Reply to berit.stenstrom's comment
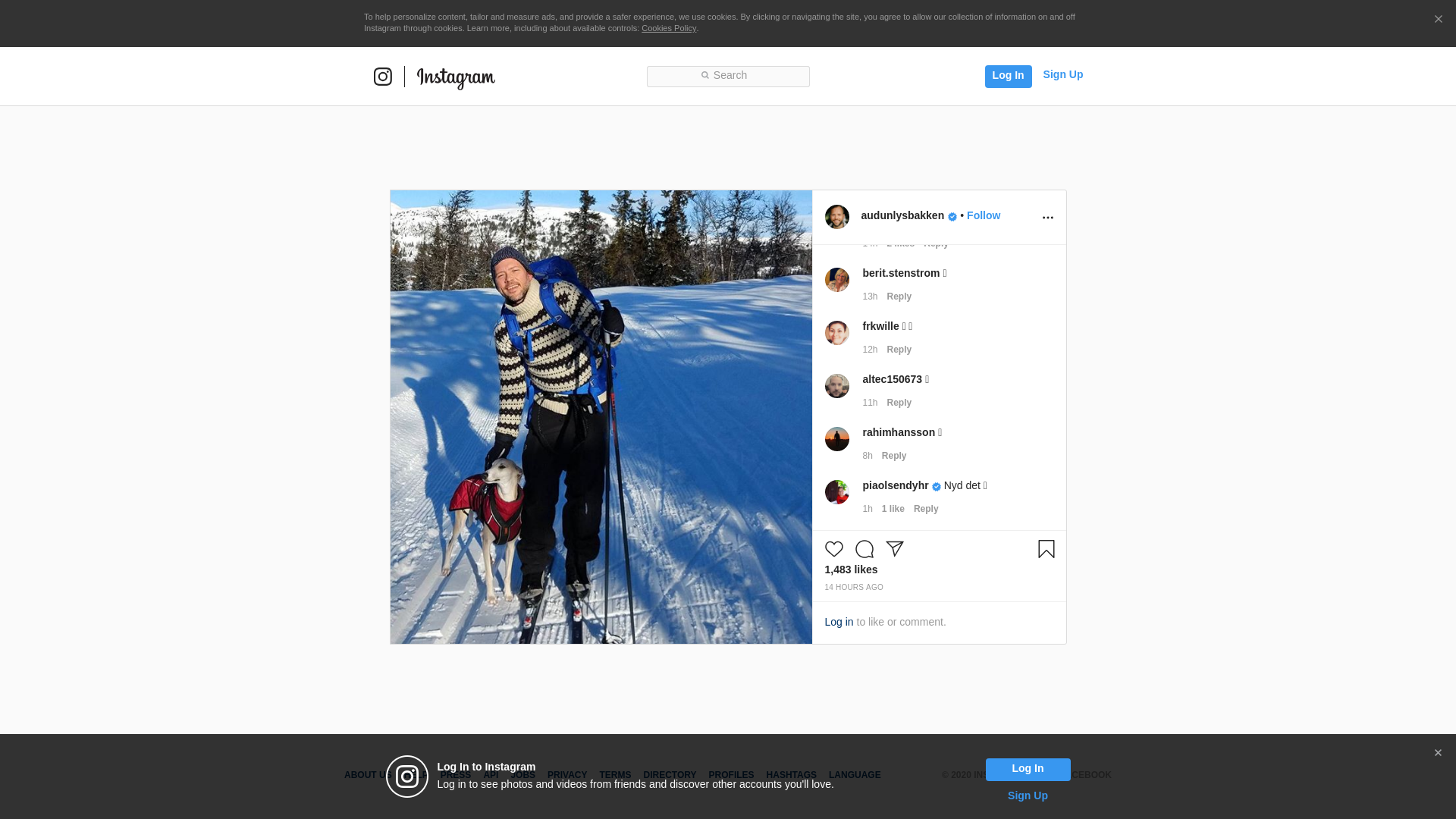 coord(899,297)
